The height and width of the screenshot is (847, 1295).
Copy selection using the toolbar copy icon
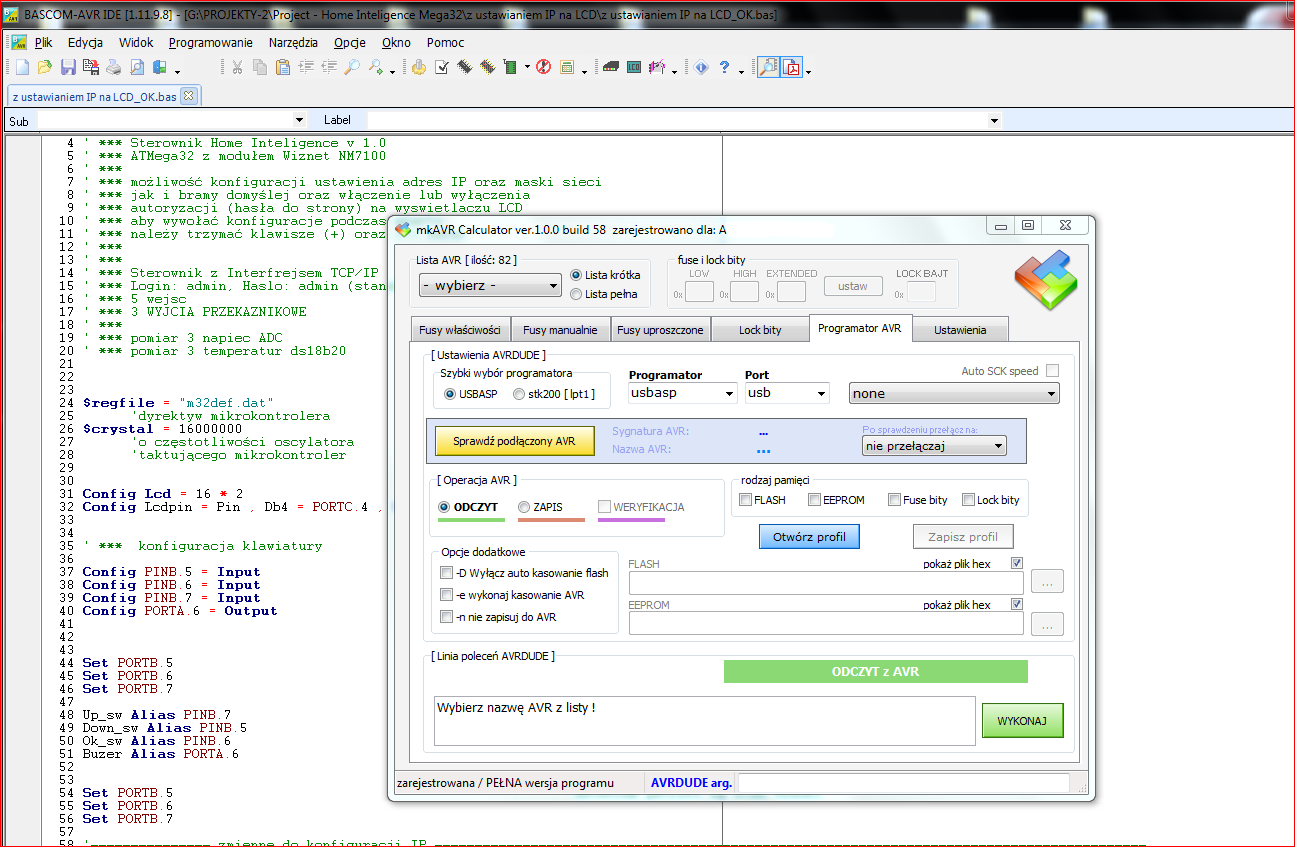(x=260, y=68)
